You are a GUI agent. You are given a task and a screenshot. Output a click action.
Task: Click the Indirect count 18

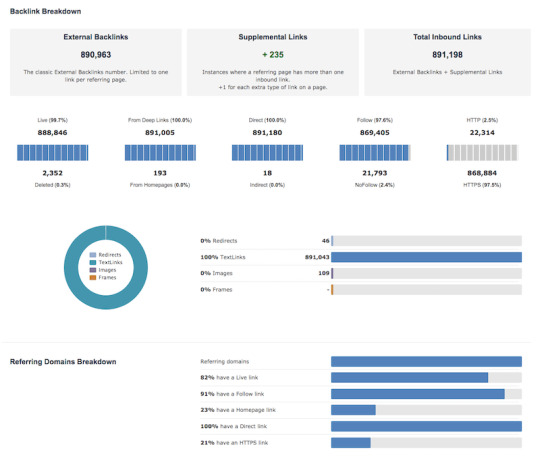pos(268,173)
